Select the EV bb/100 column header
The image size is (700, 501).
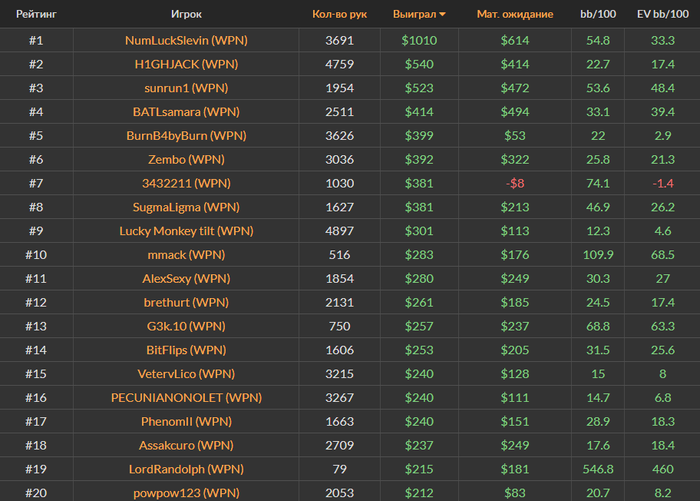[x=662, y=14]
